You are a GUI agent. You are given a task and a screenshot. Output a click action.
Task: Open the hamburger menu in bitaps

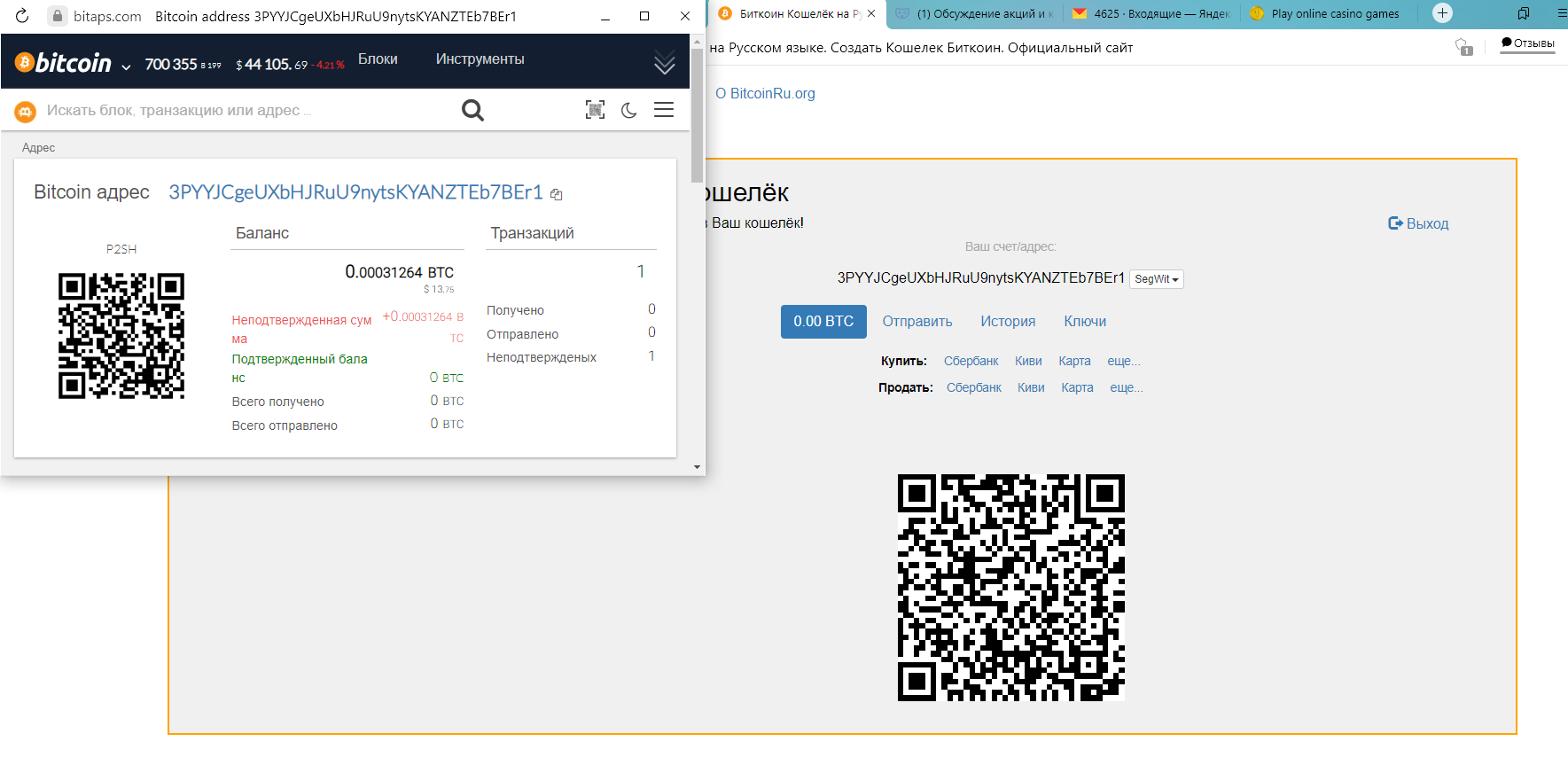coord(664,110)
